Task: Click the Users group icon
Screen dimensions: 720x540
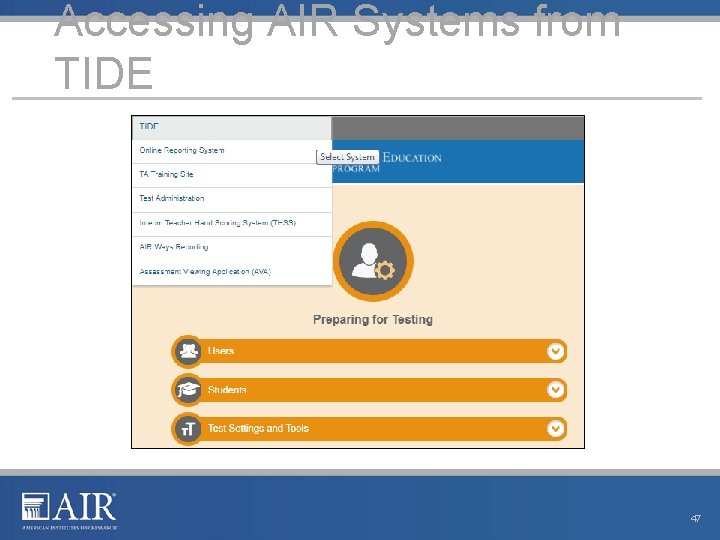Action: click(187, 351)
